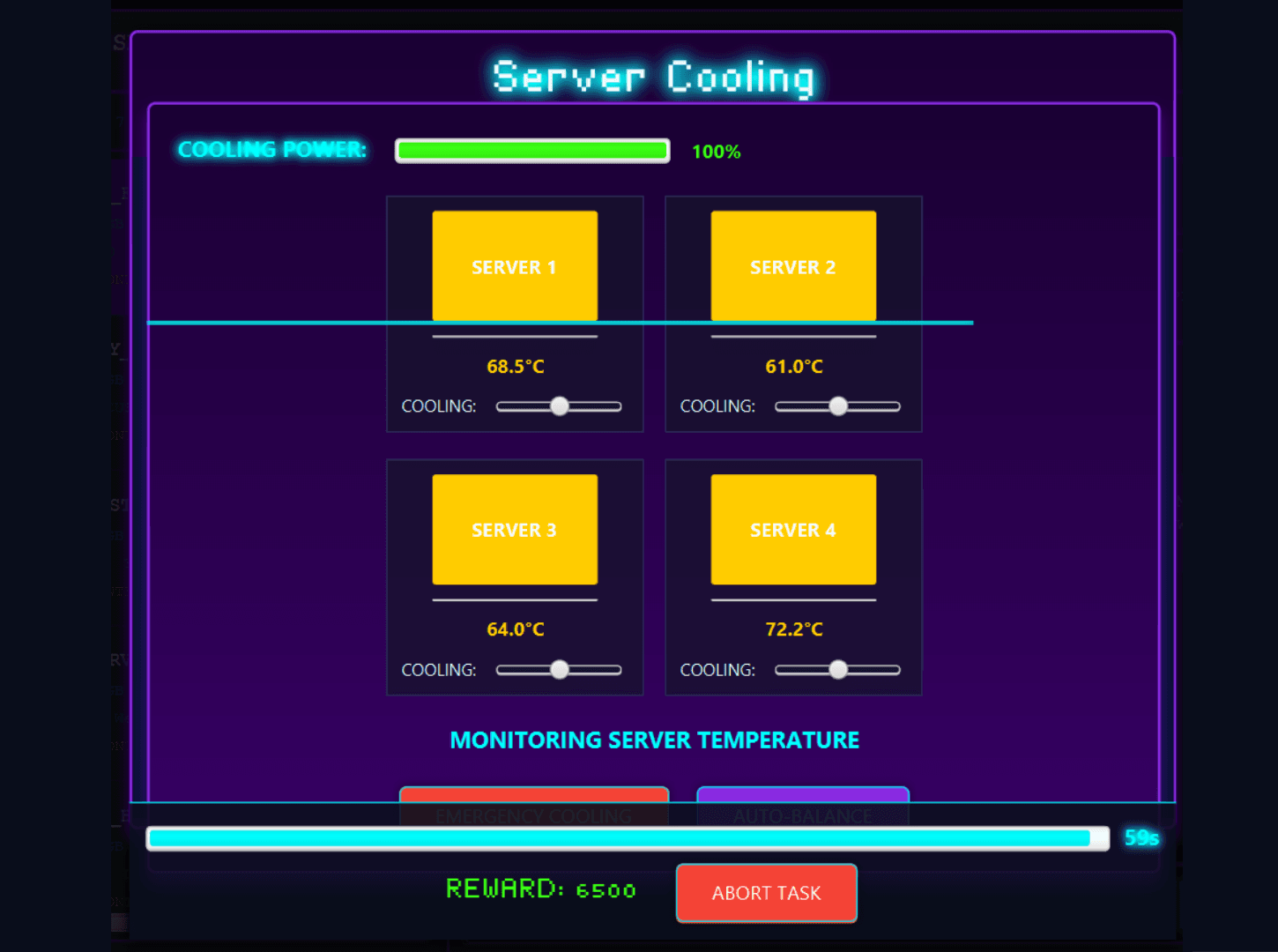Click the 61.0°C reading under Server 2
This screenshot has height=952, width=1278.
pos(794,367)
